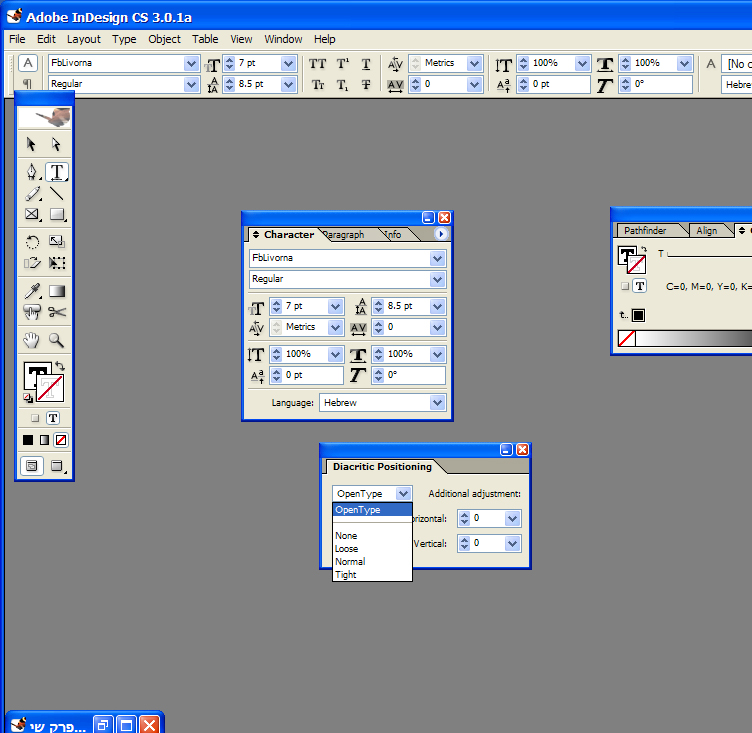The width and height of the screenshot is (752, 733).
Task: Select the Rectangle Frame tool
Action: coord(32,214)
